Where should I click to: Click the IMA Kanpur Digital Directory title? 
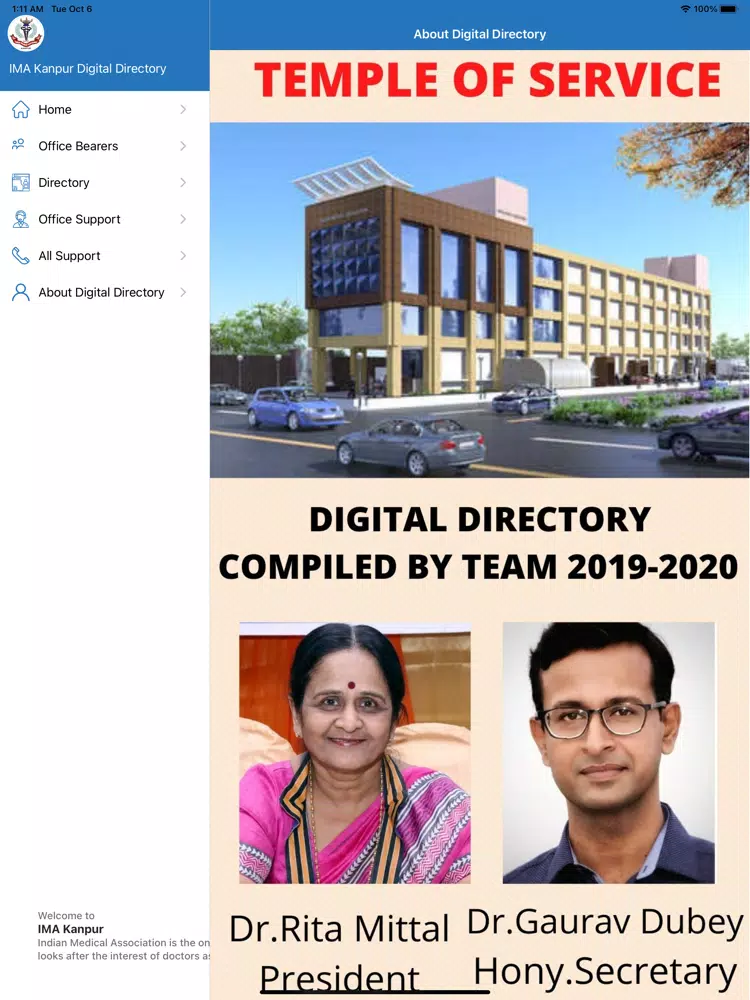pos(87,68)
